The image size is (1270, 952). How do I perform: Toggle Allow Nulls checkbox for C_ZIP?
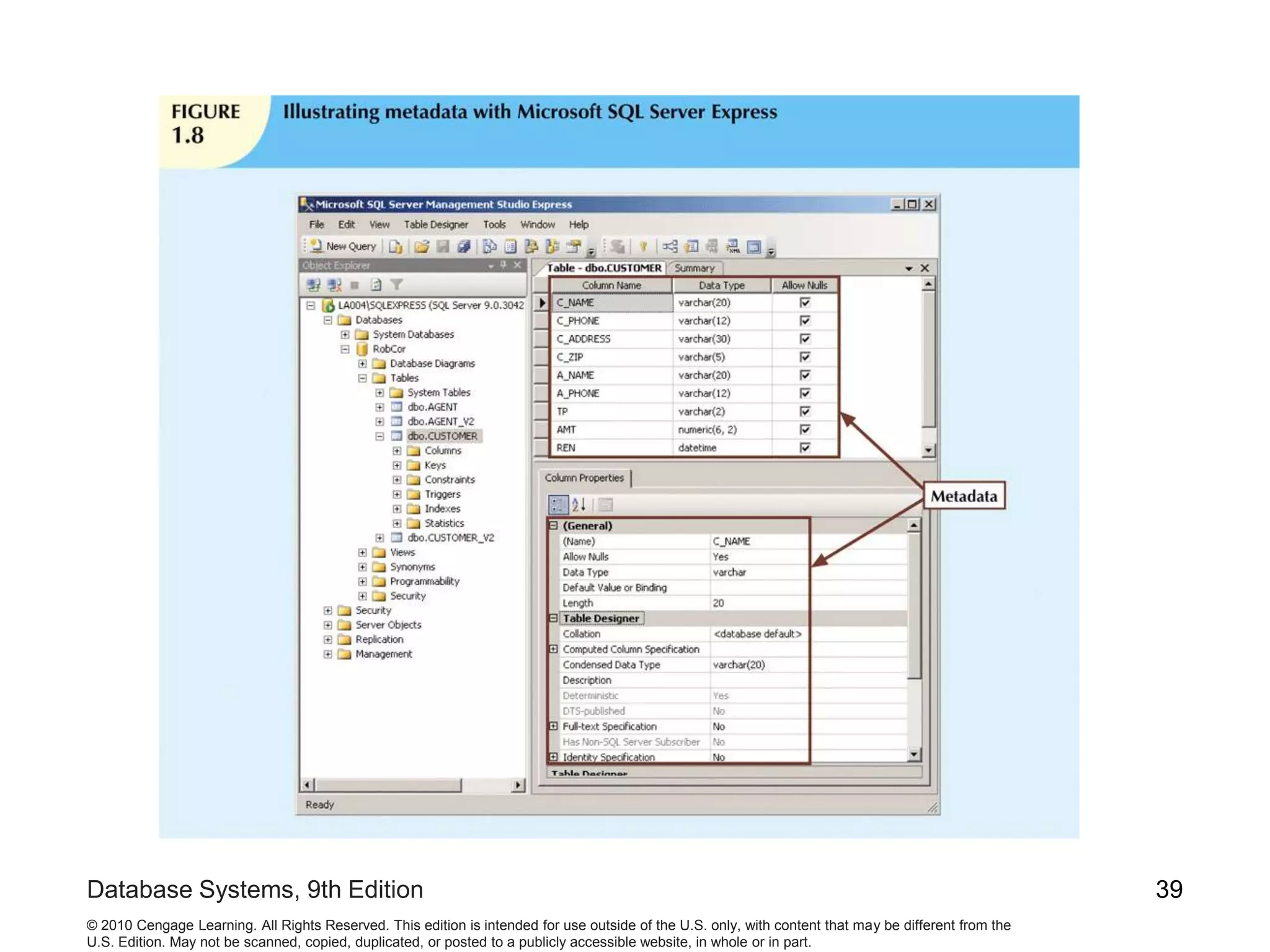coord(805,357)
